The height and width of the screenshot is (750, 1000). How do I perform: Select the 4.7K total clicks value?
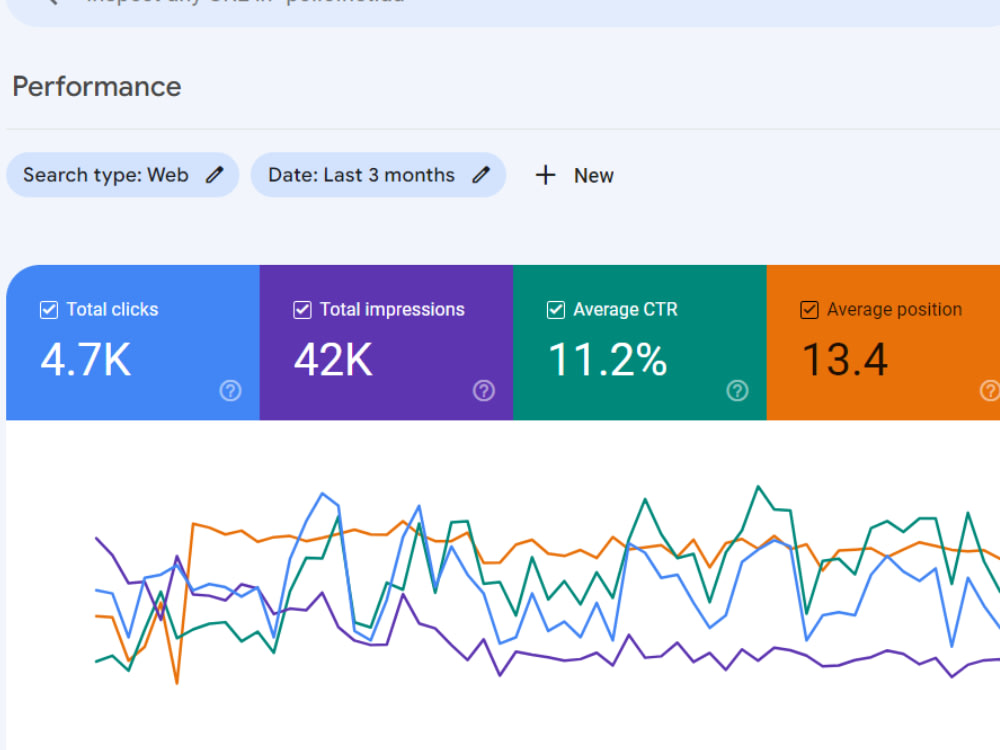(86, 360)
